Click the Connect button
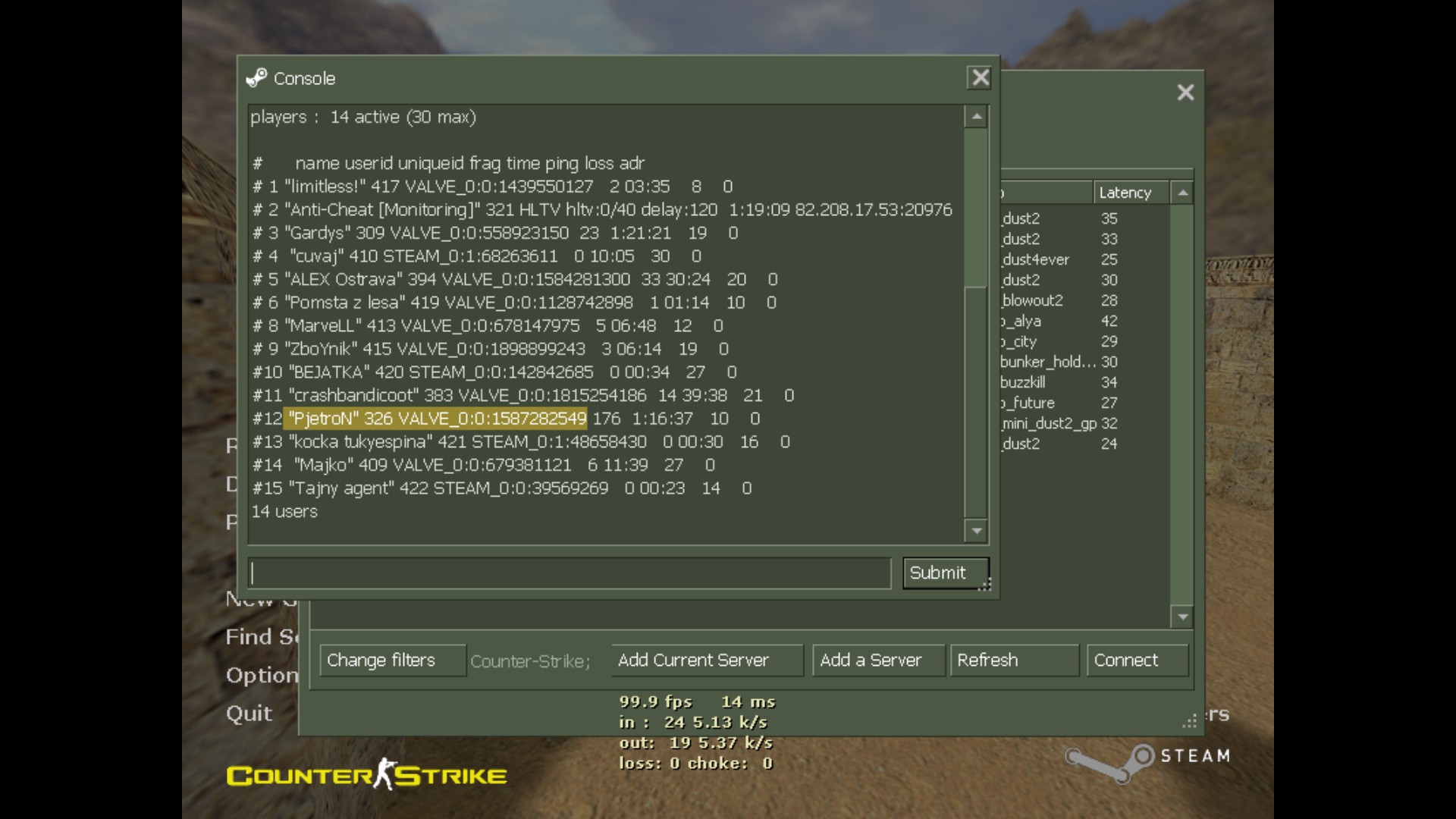The image size is (1456, 819). coord(1137,661)
